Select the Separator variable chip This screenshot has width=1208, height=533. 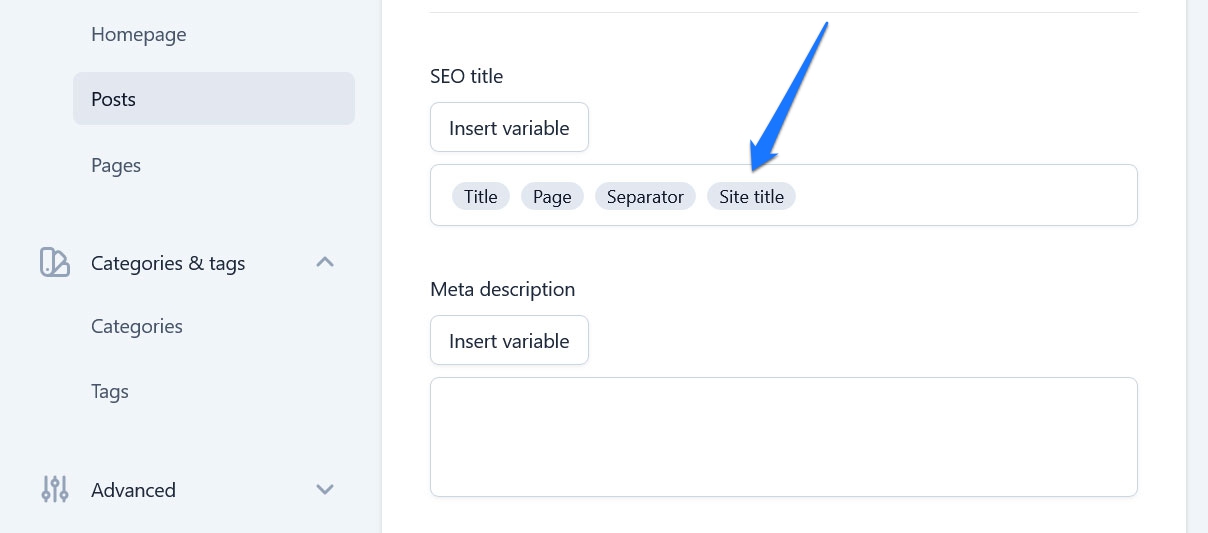[x=645, y=197]
